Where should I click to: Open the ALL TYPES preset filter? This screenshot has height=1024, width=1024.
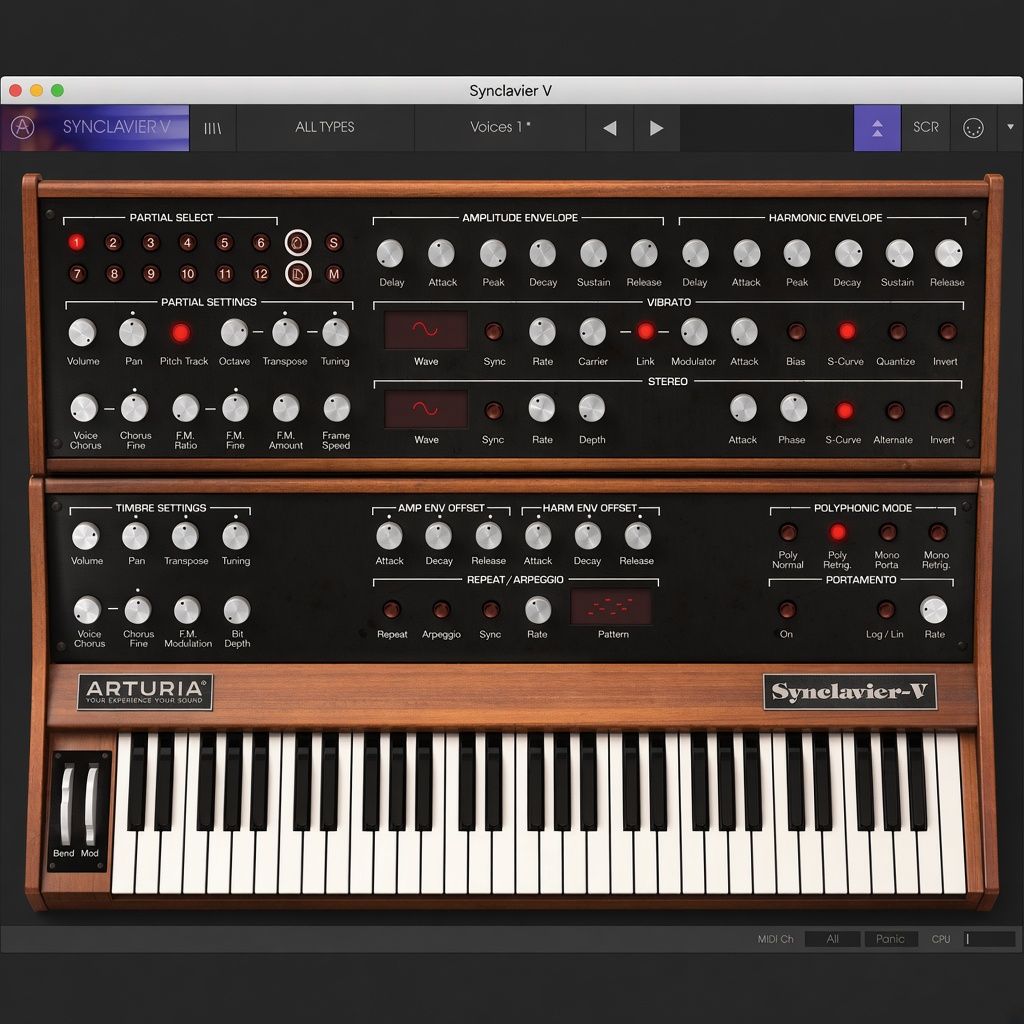click(325, 127)
